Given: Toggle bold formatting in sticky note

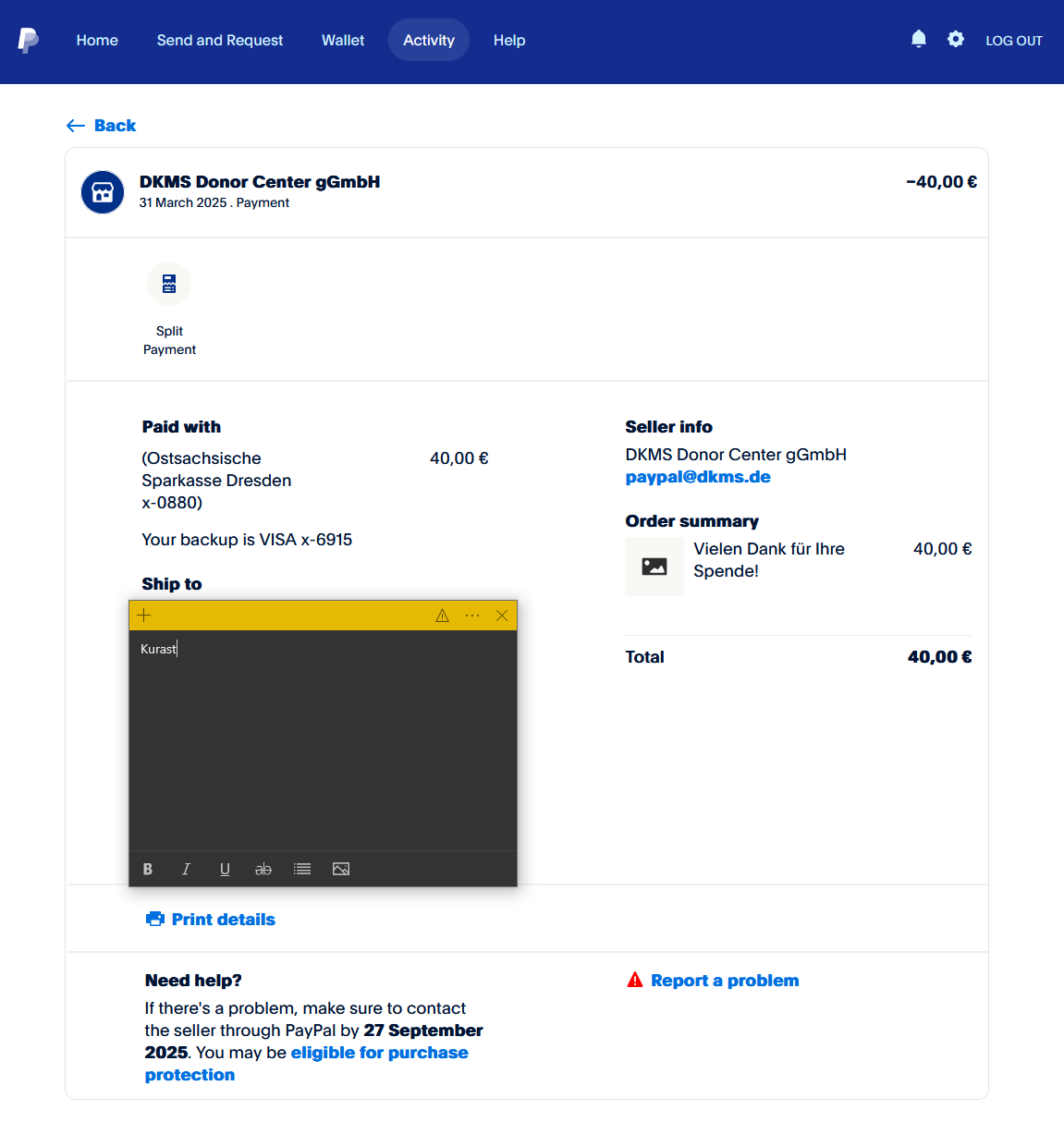Looking at the screenshot, I should (148, 869).
